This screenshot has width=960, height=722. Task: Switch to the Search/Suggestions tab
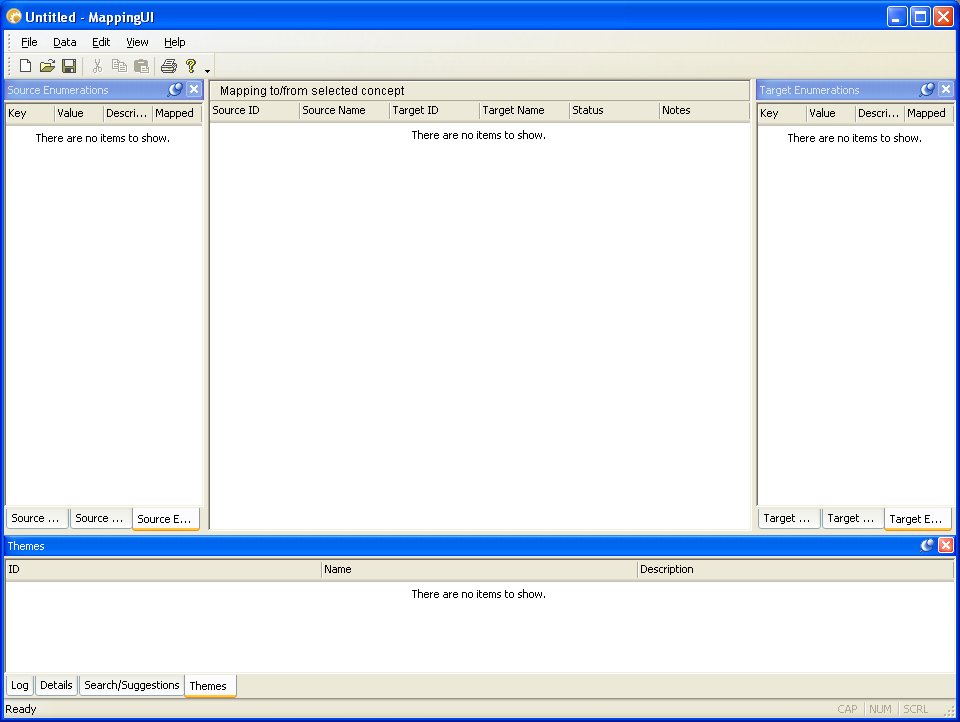[132, 685]
